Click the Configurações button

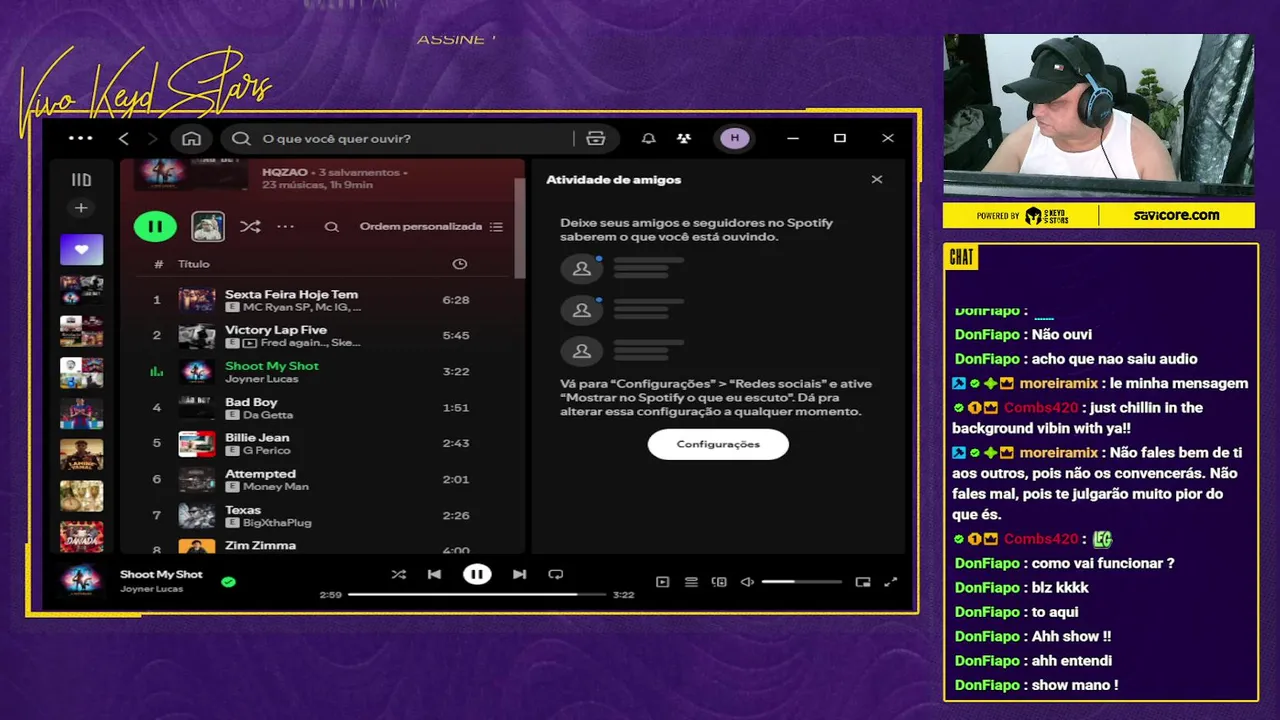(x=718, y=444)
